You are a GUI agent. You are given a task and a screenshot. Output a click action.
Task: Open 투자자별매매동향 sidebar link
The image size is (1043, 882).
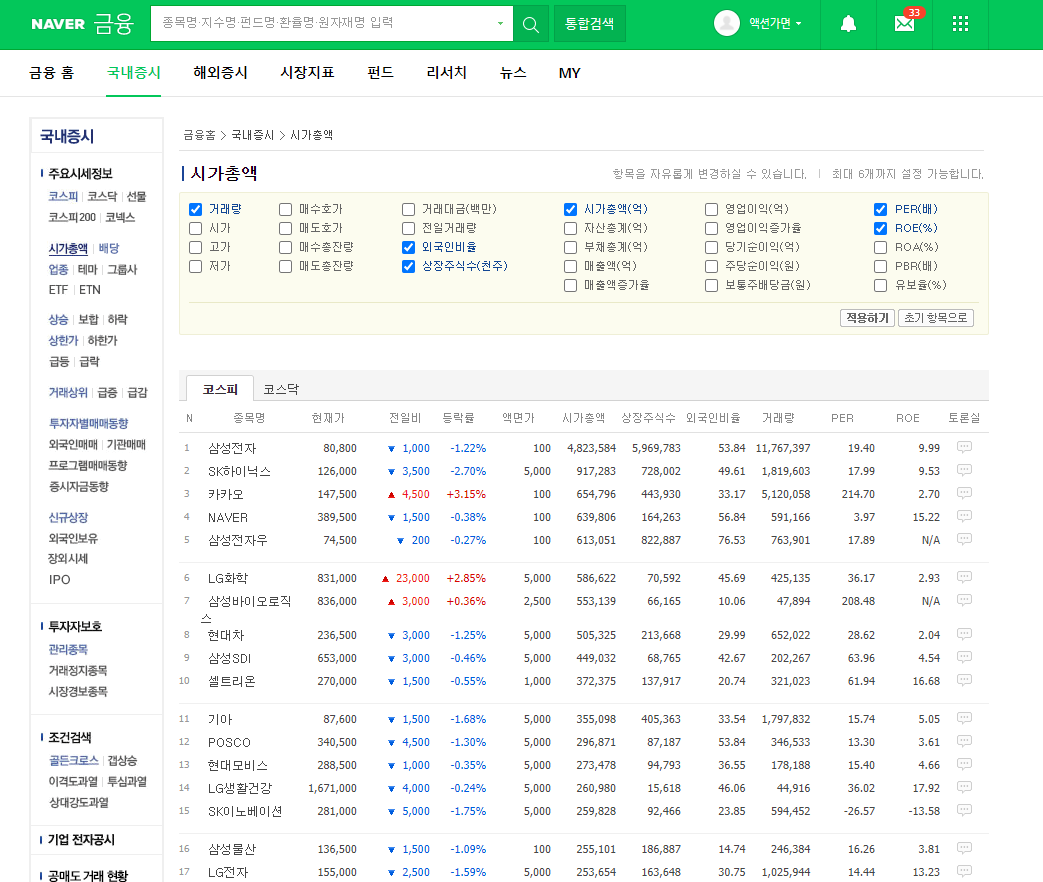(88, 423)
